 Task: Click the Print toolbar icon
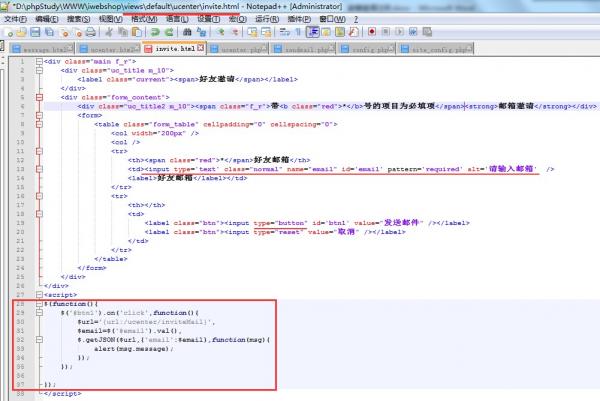[x=91, y=32]
